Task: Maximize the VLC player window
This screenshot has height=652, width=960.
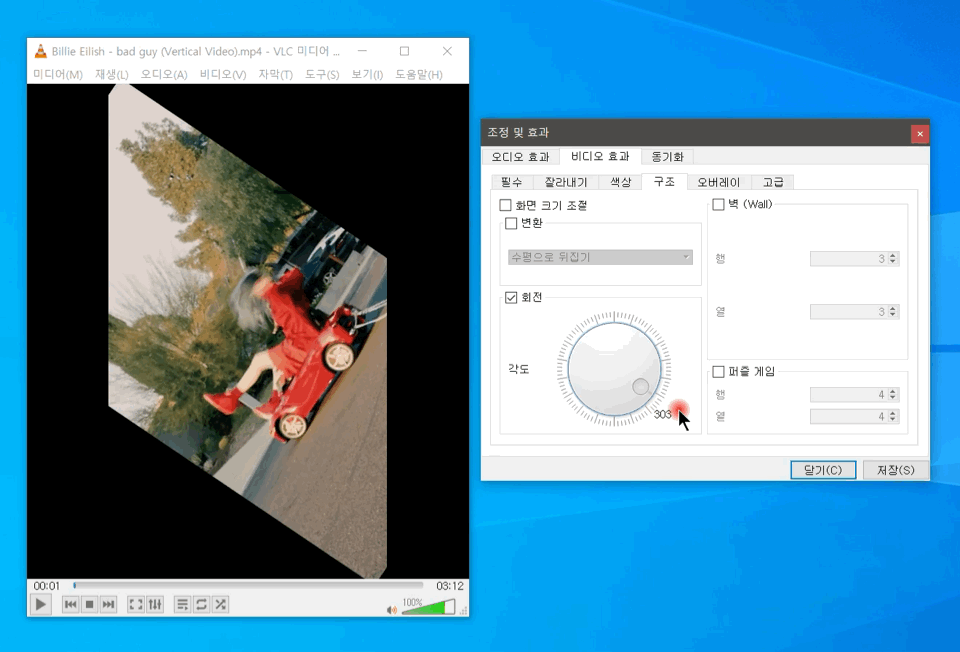Action: (x=404, y=51)
